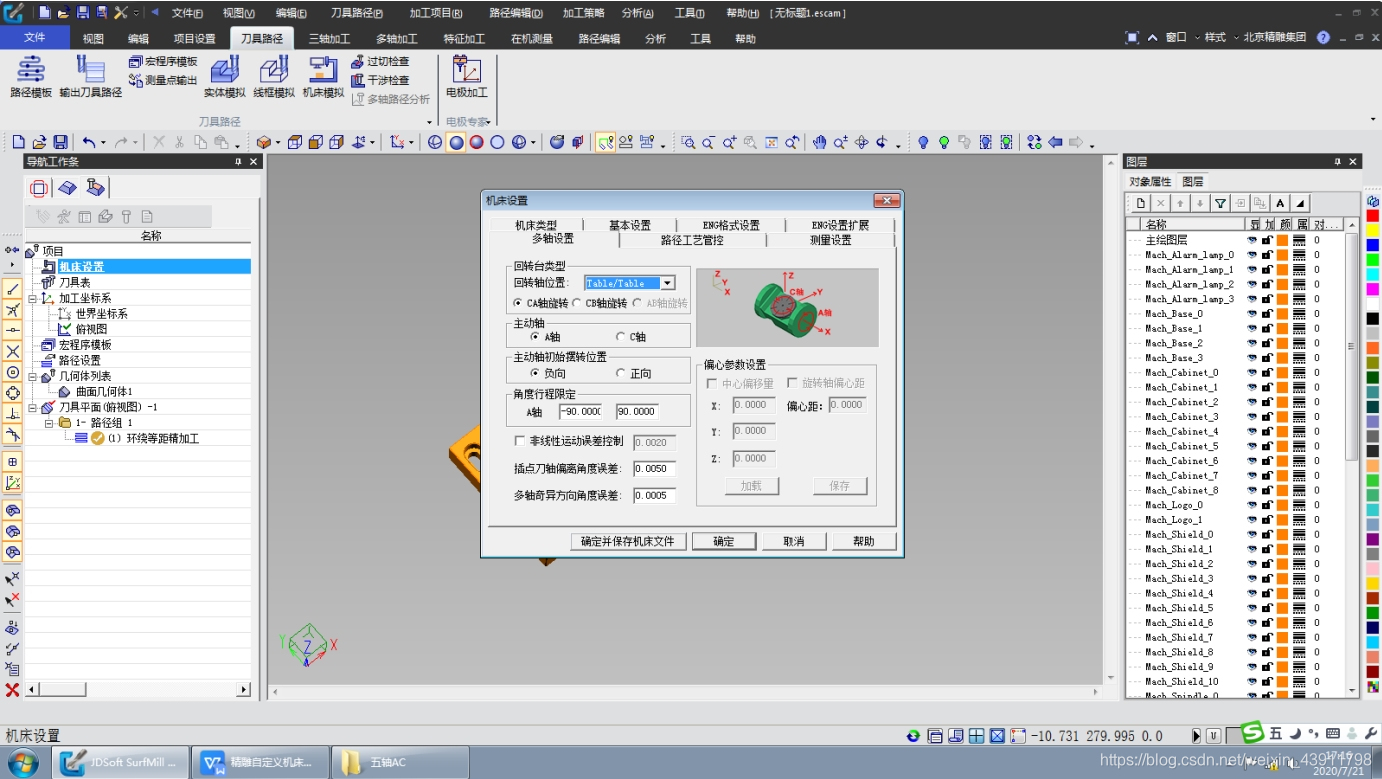Click the undo arrow in the toolbar
Viewport: 1382px width, 779px height.
88,143
